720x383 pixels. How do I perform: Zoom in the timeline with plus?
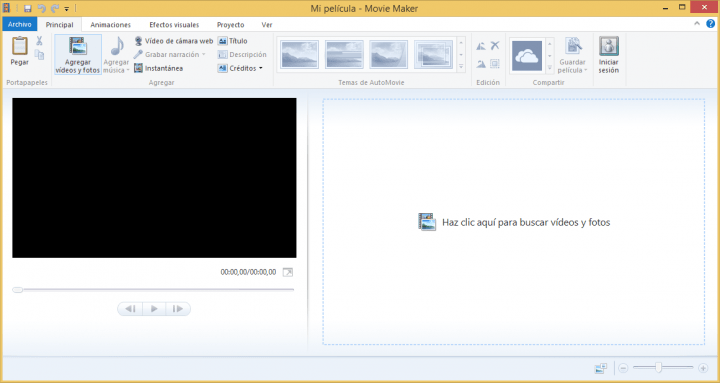[x=703, y=368]
